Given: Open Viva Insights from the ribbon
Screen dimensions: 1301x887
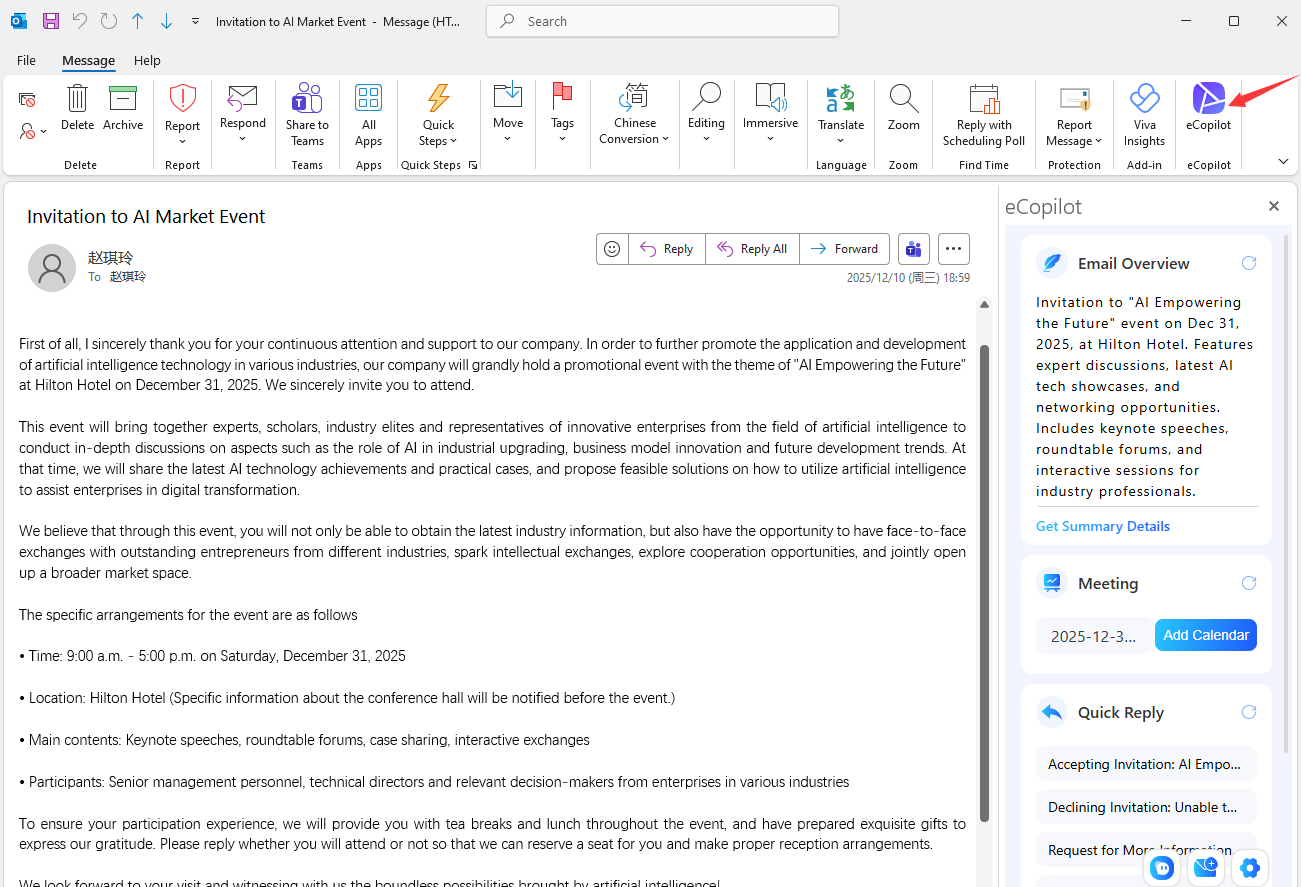Looking at the screenshot, I should pos(1143,115).
